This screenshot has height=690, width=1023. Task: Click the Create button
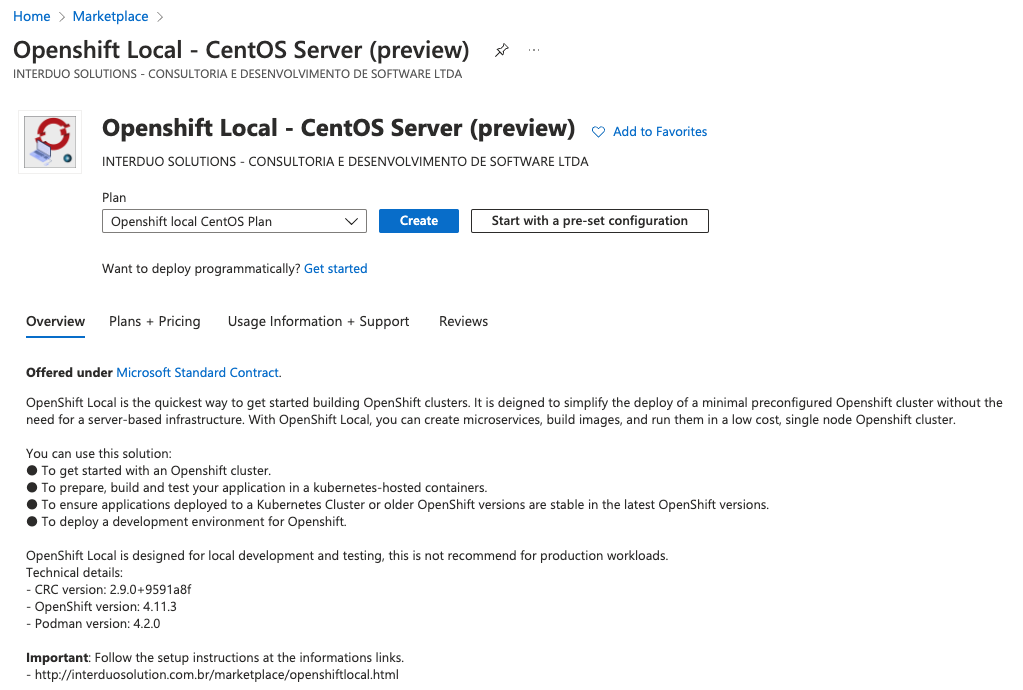[419, 221]
